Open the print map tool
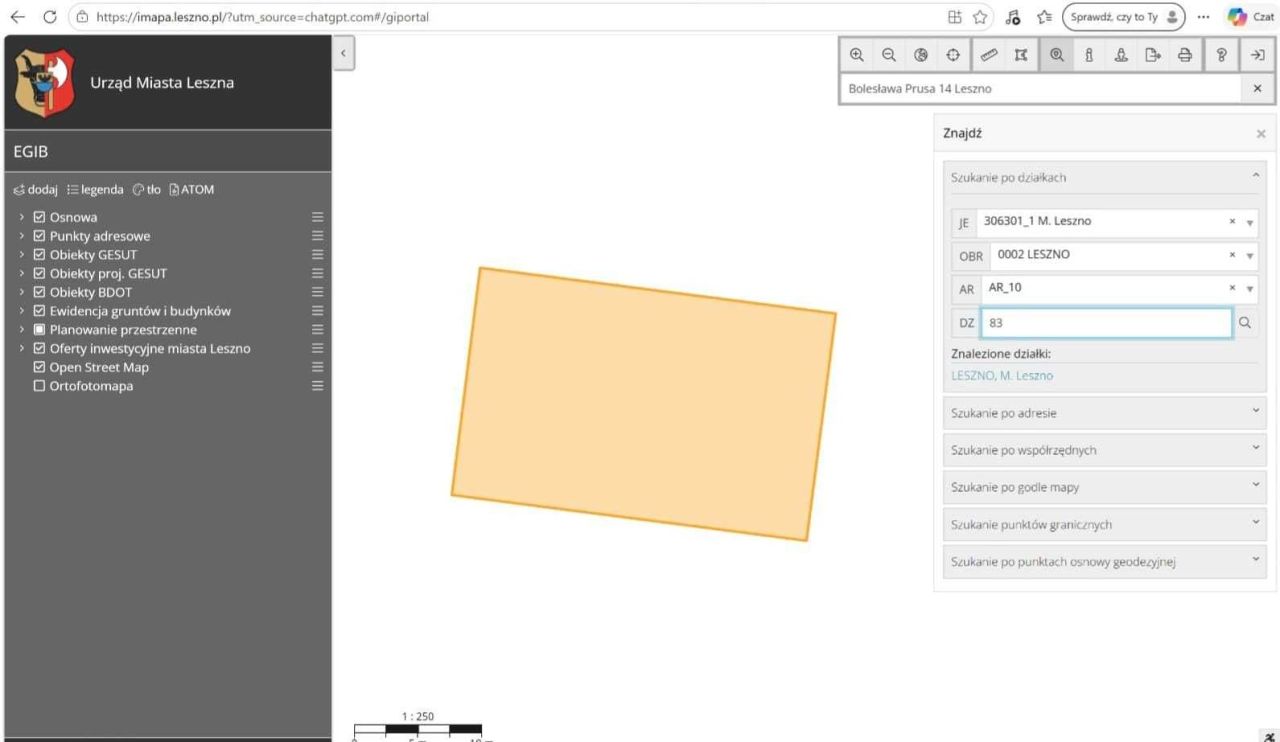Viewport: 1280px width, 742px height. coord(1185,56)
